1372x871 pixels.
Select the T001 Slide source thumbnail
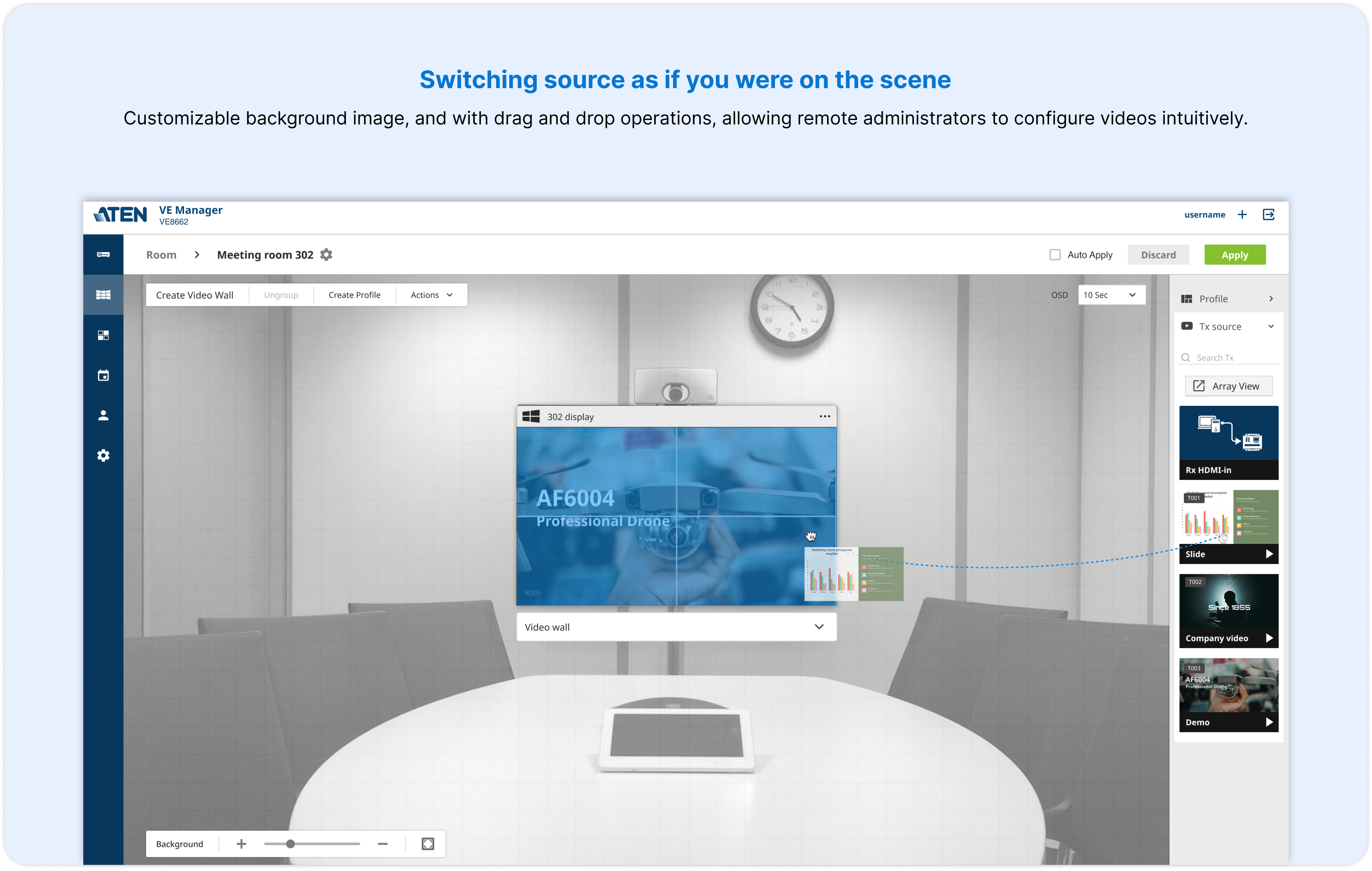[x=1229, y=527]
